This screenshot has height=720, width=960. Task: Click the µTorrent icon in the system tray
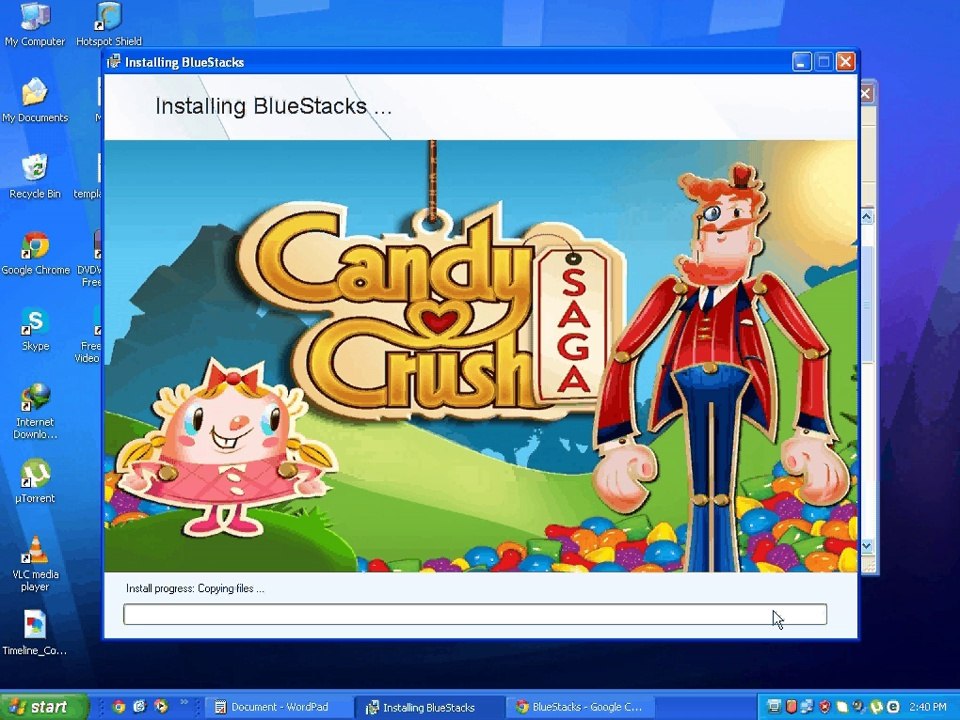(876, 707)
